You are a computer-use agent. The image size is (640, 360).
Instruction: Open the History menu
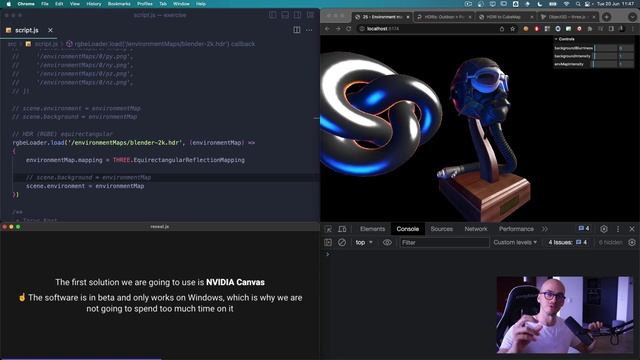pyautogui.click(x=93, y=4)
